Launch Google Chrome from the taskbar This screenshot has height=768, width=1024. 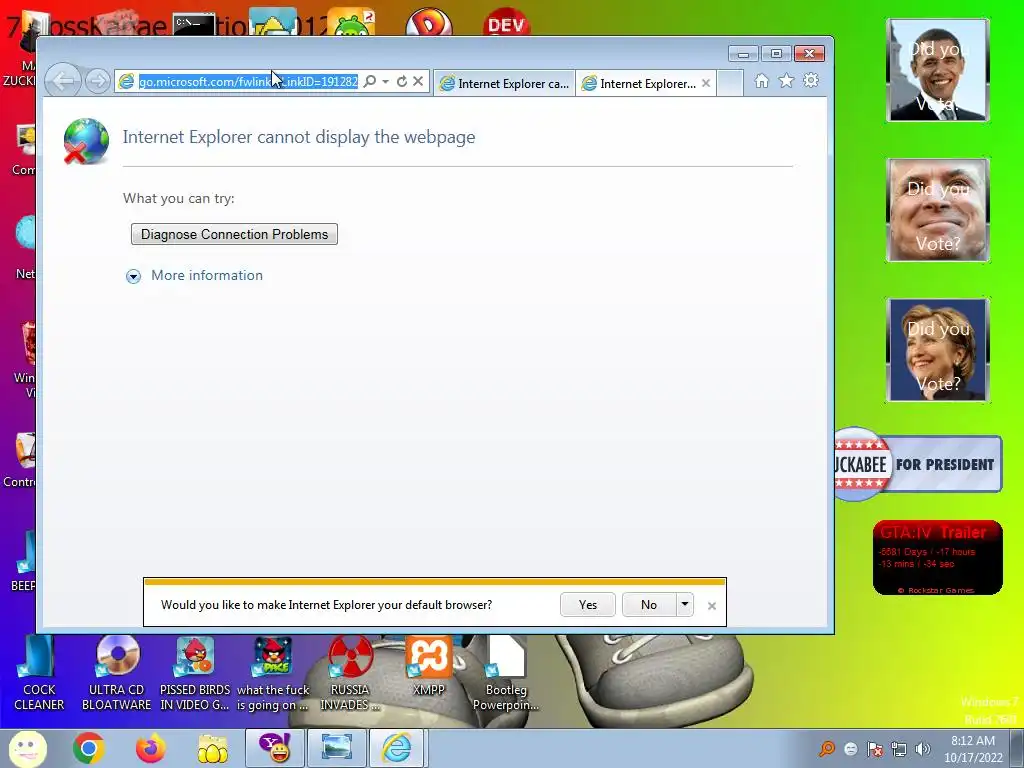89,748
